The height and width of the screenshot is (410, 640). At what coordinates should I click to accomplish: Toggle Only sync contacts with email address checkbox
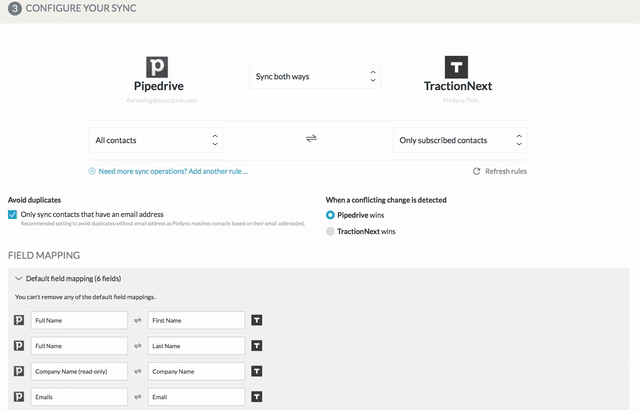pos(13,215)
